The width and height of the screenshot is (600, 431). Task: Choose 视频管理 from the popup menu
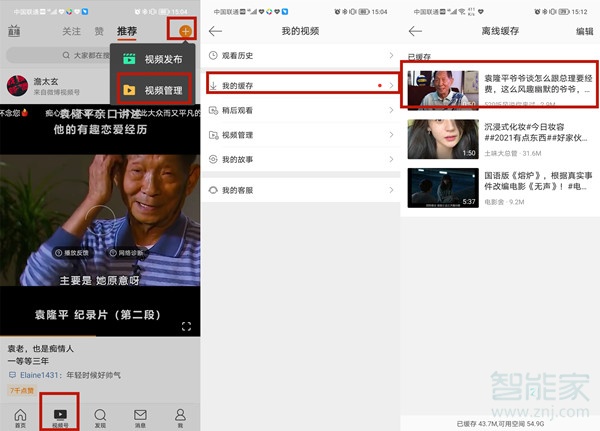tap(155, 90)
